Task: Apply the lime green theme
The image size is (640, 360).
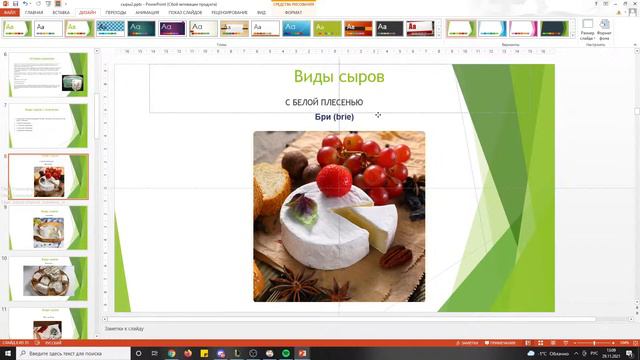Action: click(327, 29)
